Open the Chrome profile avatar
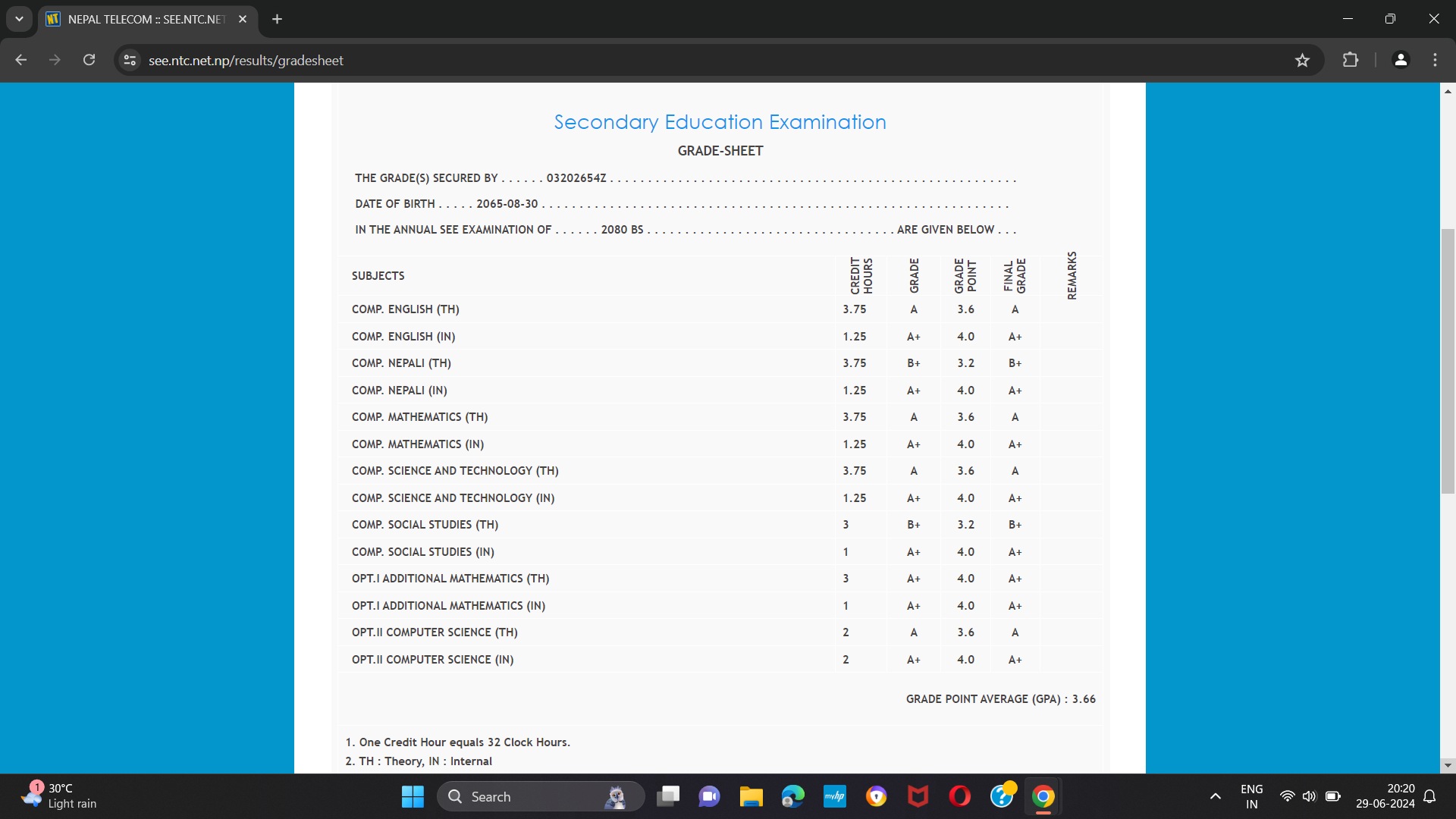Viewport: 1456px width, 819px height. click(1401, 60)
